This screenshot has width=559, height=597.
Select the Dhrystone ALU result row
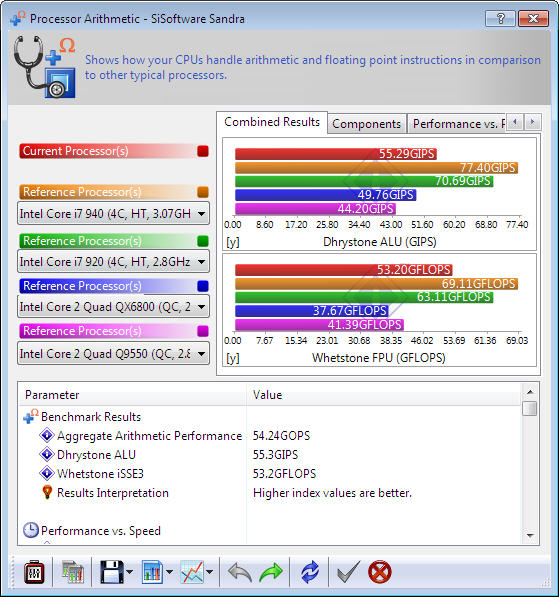[x=270, y=455]
